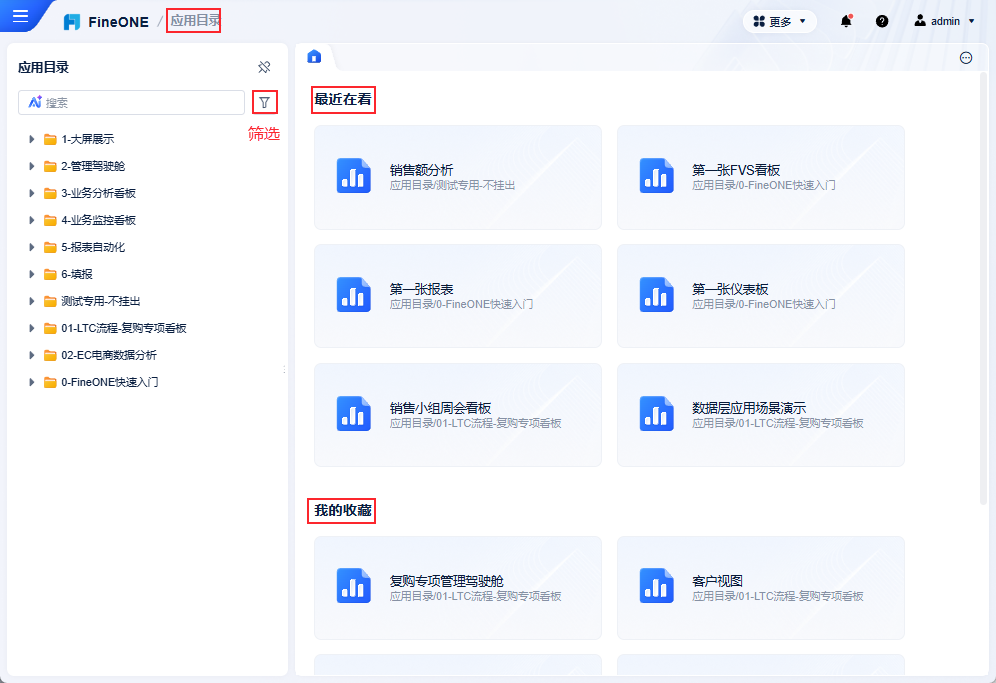The image size is (996, 683).
Task: Click the main content vertical scrollbar
Action: [x=984, y=289]
